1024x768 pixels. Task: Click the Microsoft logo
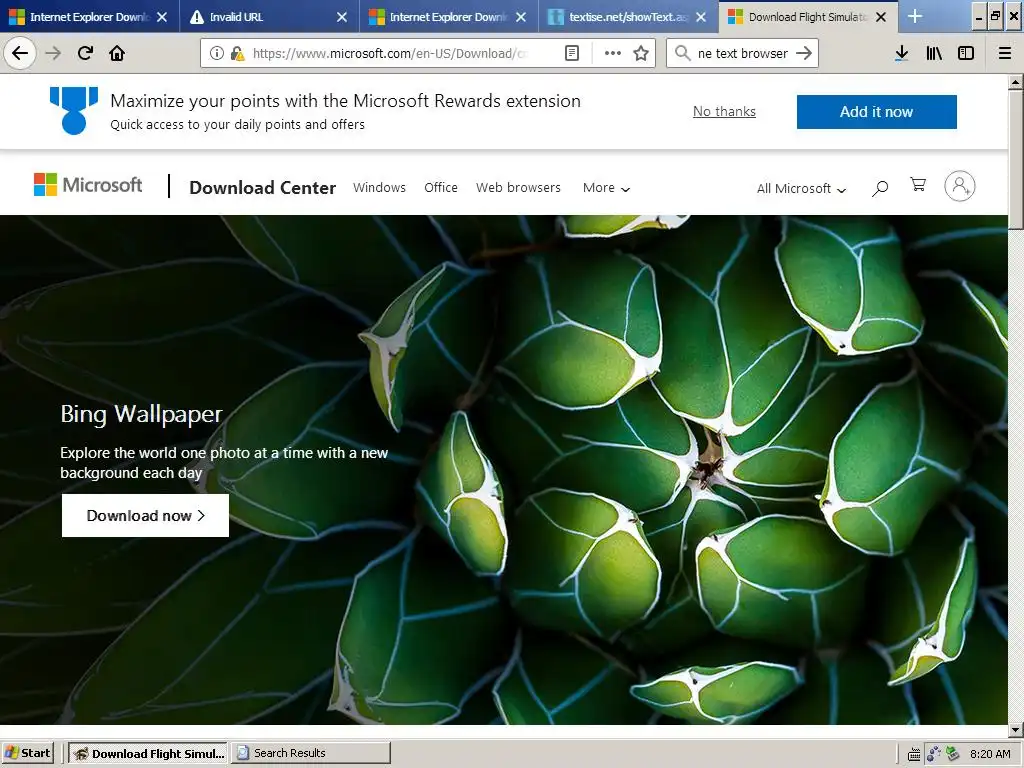click(x=88, y=185)
